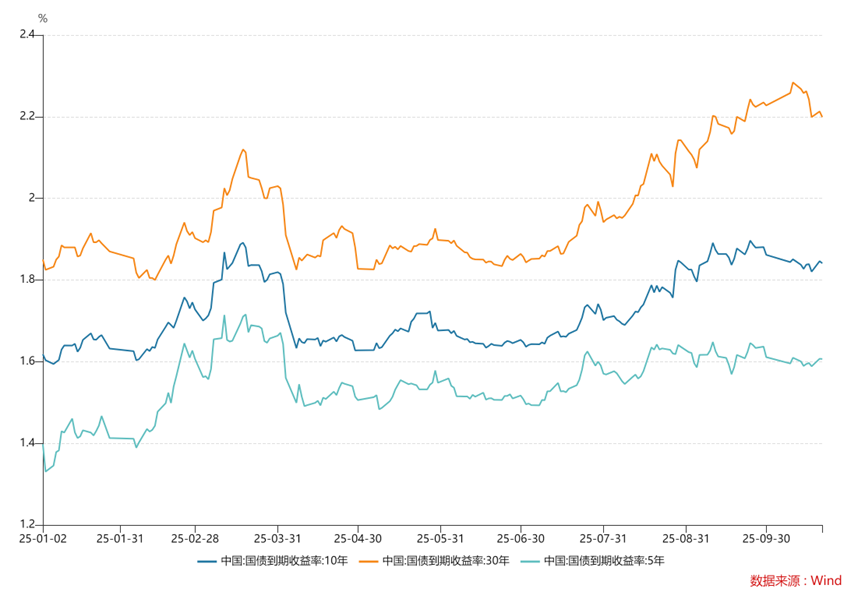The height and width of the screenshot is (599, 865).
Task: Click the teal 5年 legend line marker
Action: click(529, 561)
